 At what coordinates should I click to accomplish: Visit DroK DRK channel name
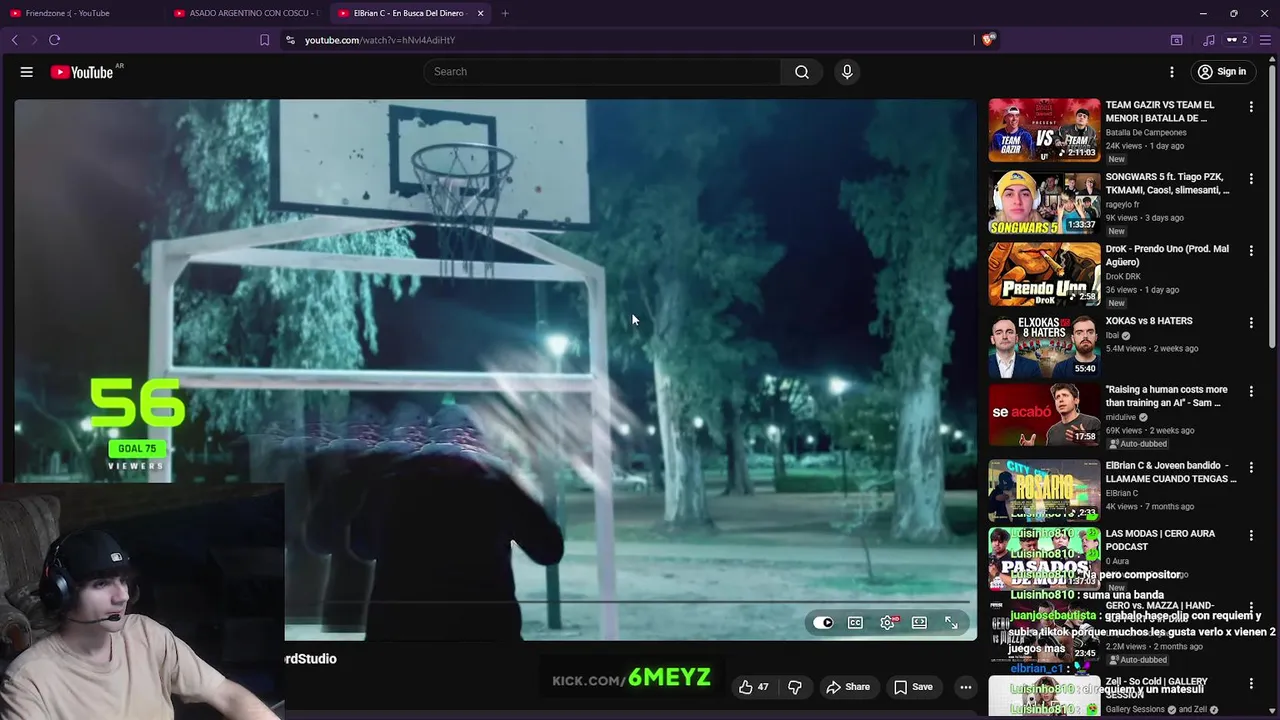pos(1123,276)
